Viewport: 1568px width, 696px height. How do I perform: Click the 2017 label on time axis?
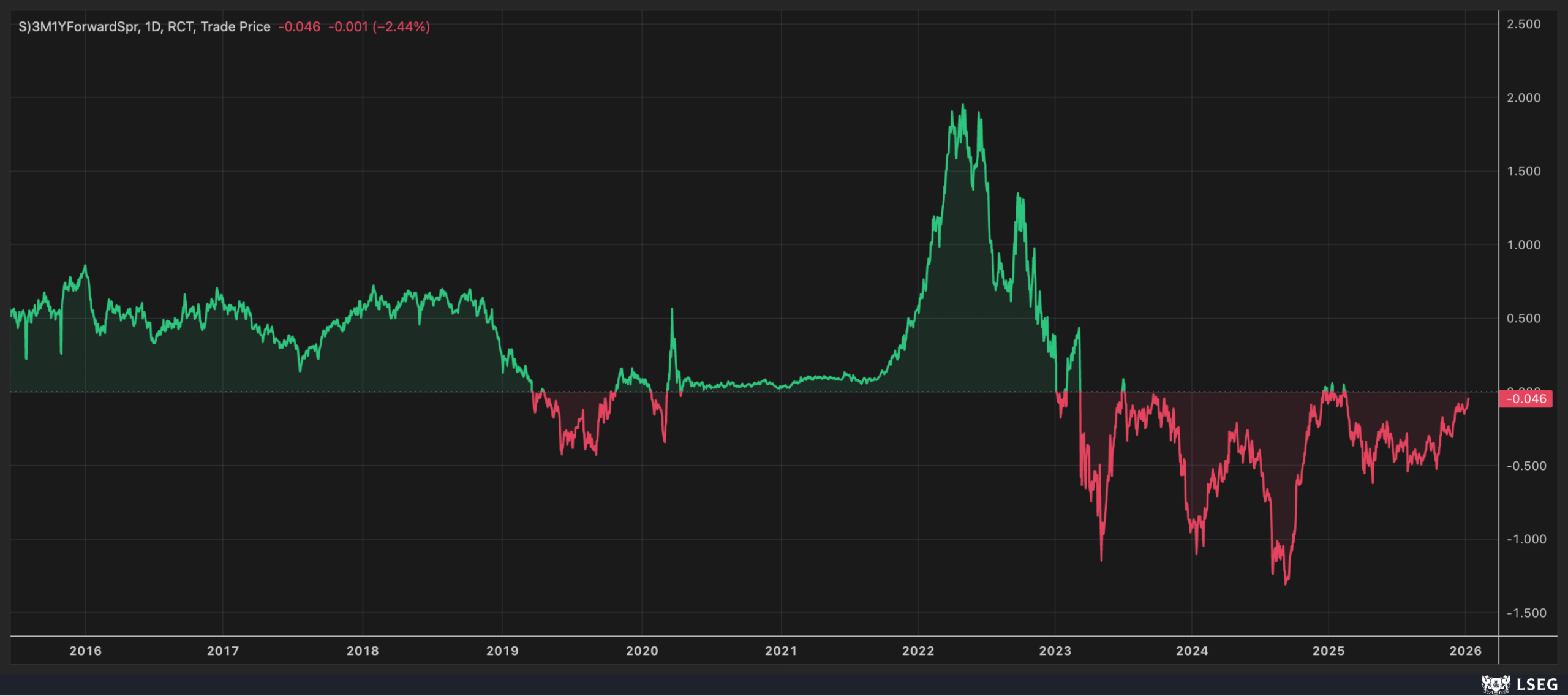(223, 651)
